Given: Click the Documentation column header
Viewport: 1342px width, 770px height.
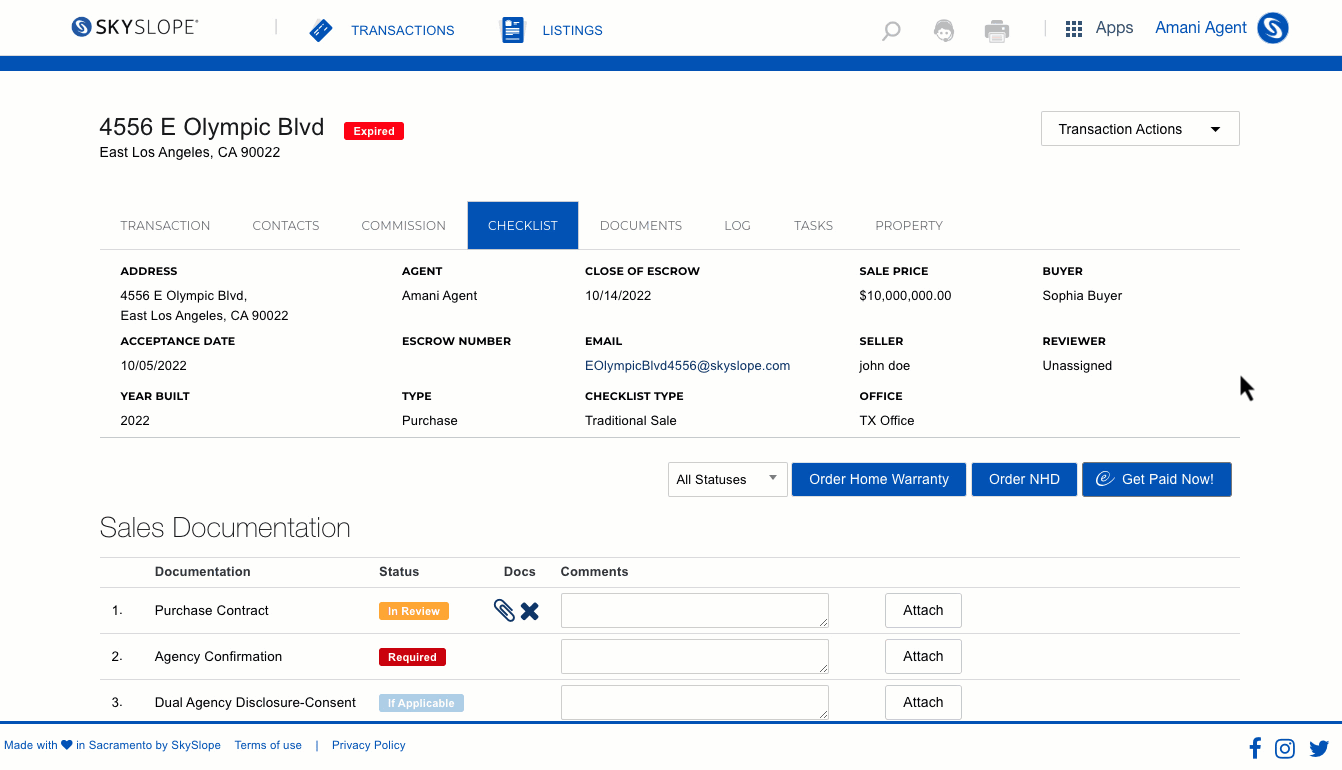Looking at the screenshot, I should 203,572.
